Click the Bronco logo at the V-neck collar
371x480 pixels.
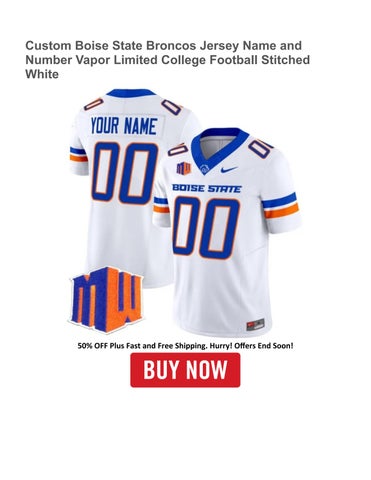[x=204, y=169]
